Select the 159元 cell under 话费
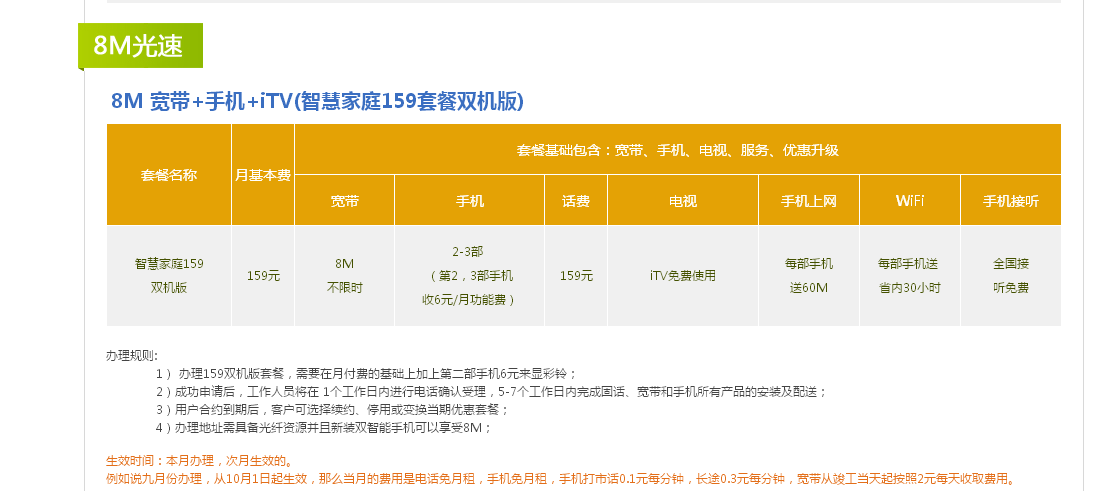 [576, 276]
